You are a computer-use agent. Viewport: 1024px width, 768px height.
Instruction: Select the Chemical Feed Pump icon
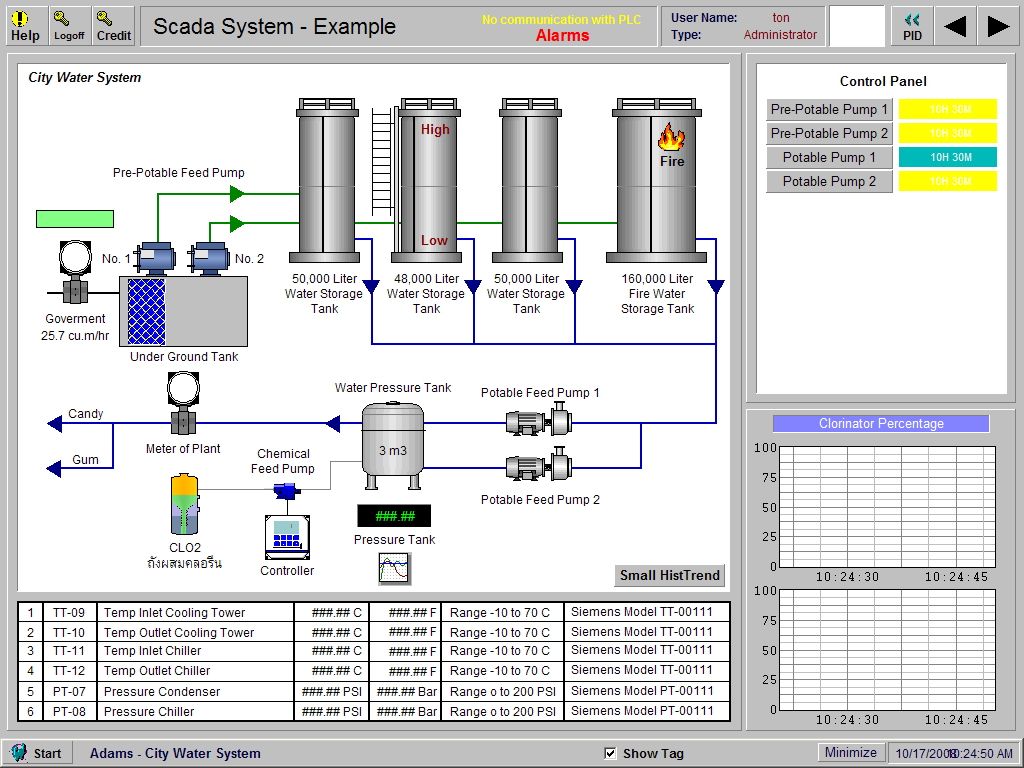click(x=283, y=491)
